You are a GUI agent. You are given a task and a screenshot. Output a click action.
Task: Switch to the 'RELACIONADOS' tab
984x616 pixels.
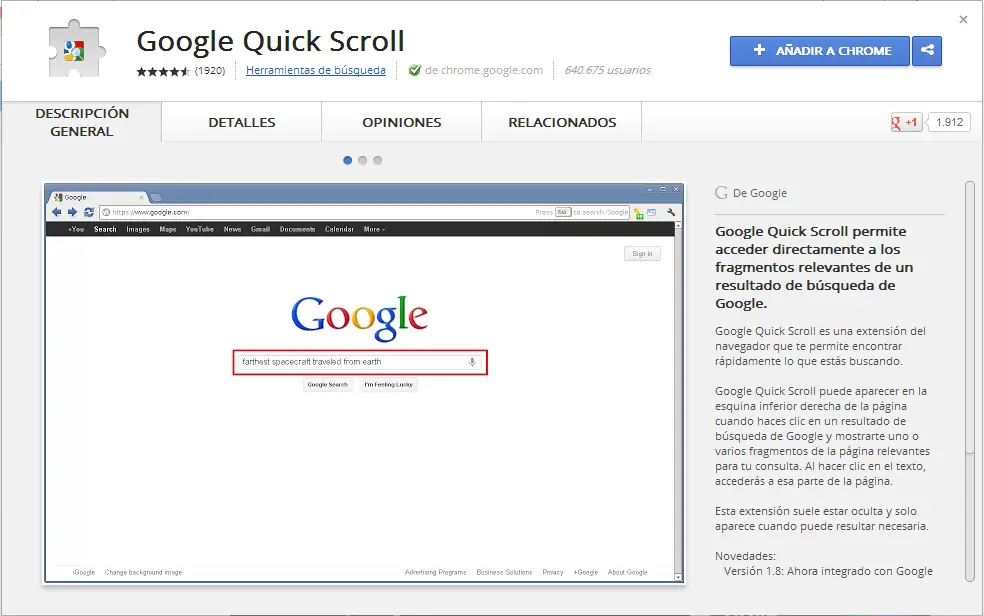(562, 122)
